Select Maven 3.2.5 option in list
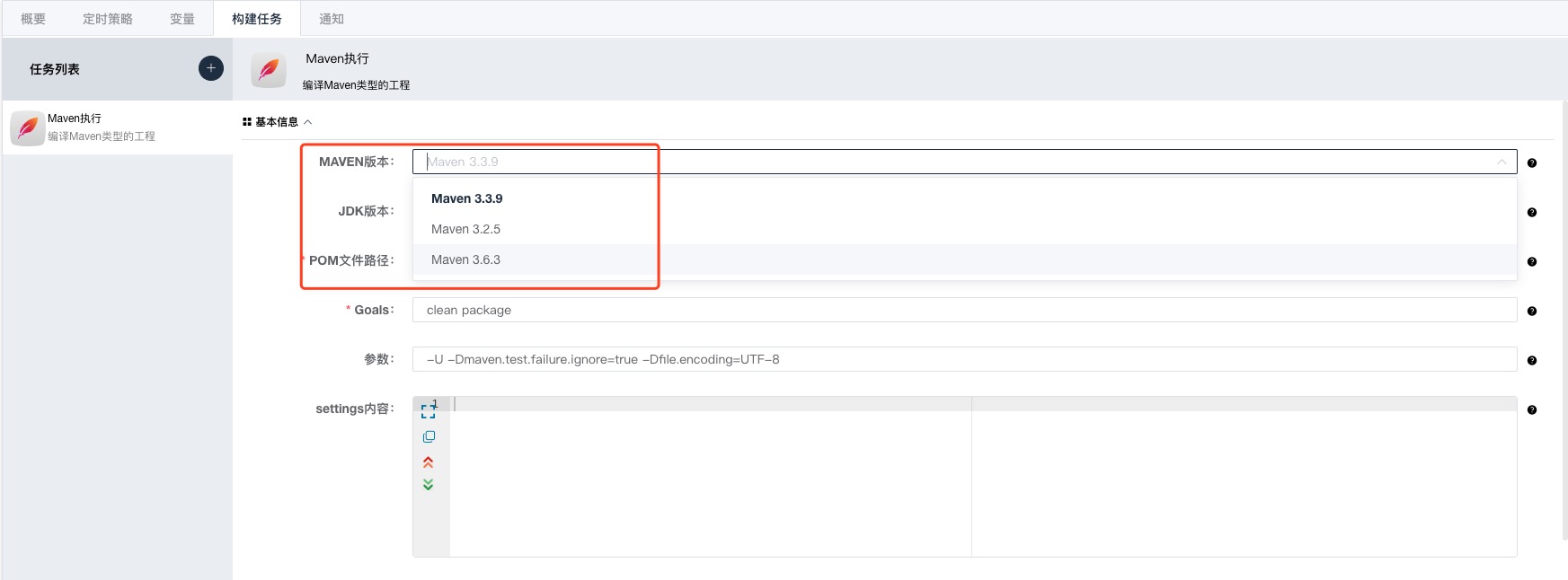This screenshot has height=580, width=1568. click(x=465, y=229)
